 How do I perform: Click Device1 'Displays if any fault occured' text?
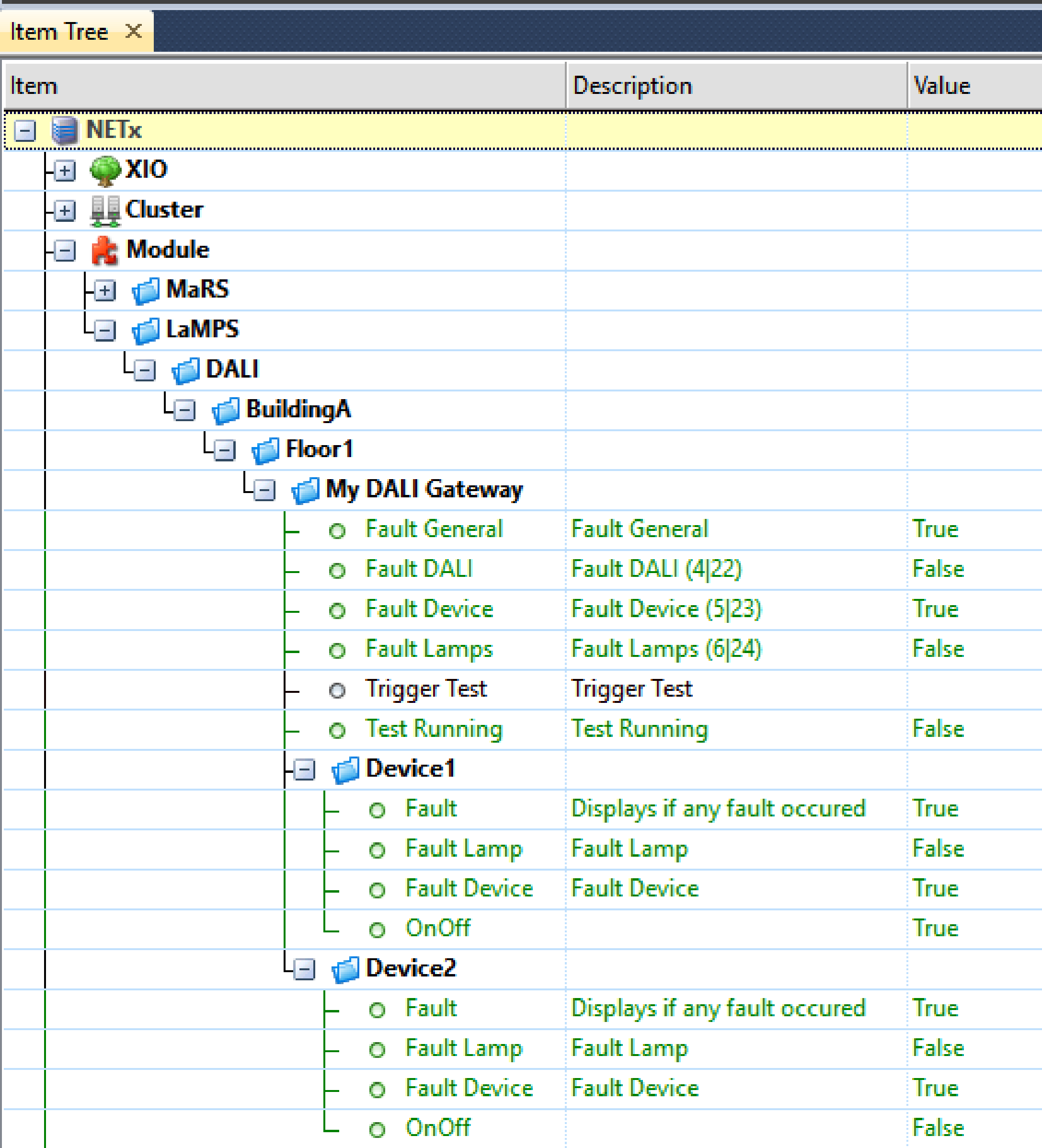pos(718,809)
